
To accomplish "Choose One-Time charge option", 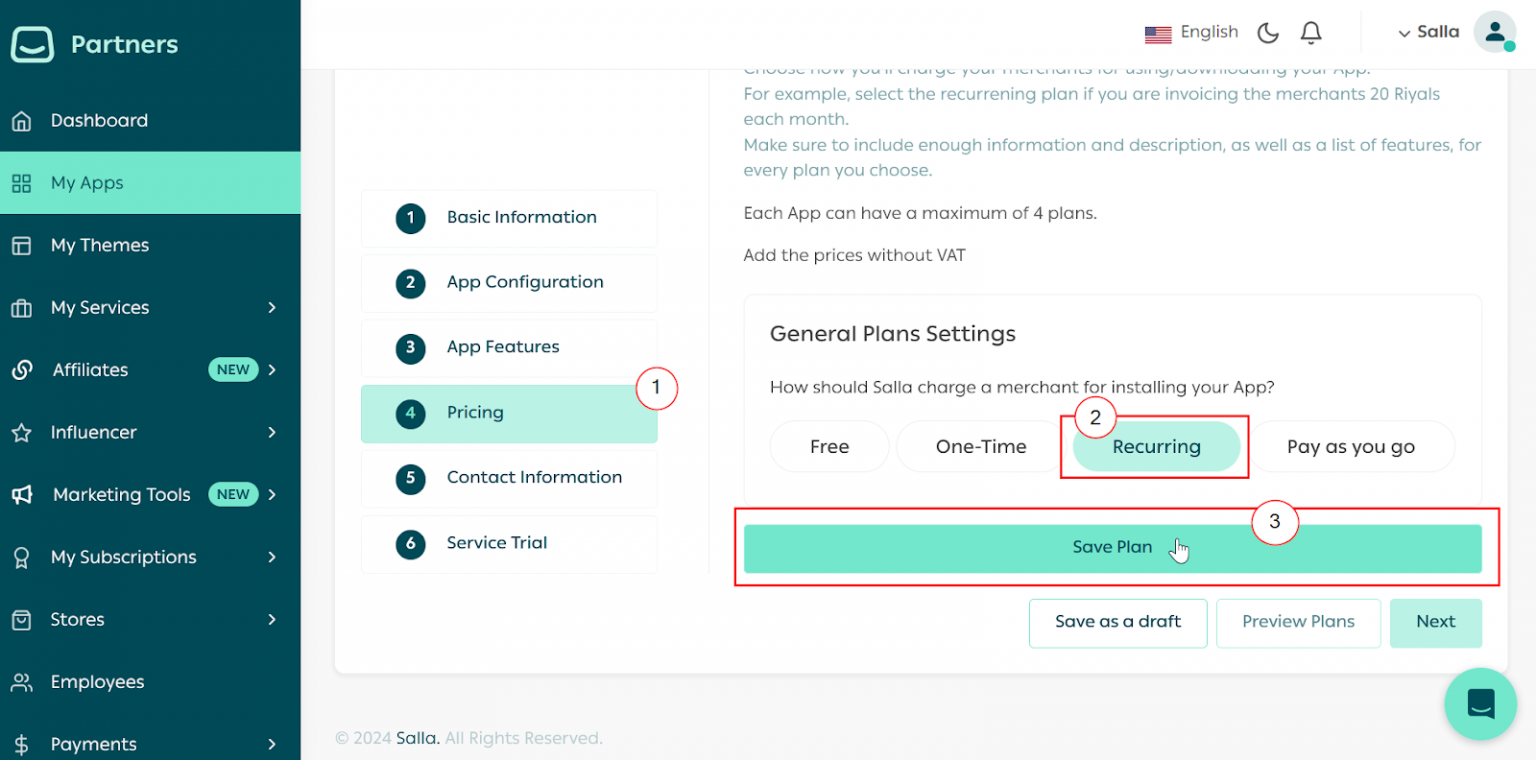I will (981, 447).
